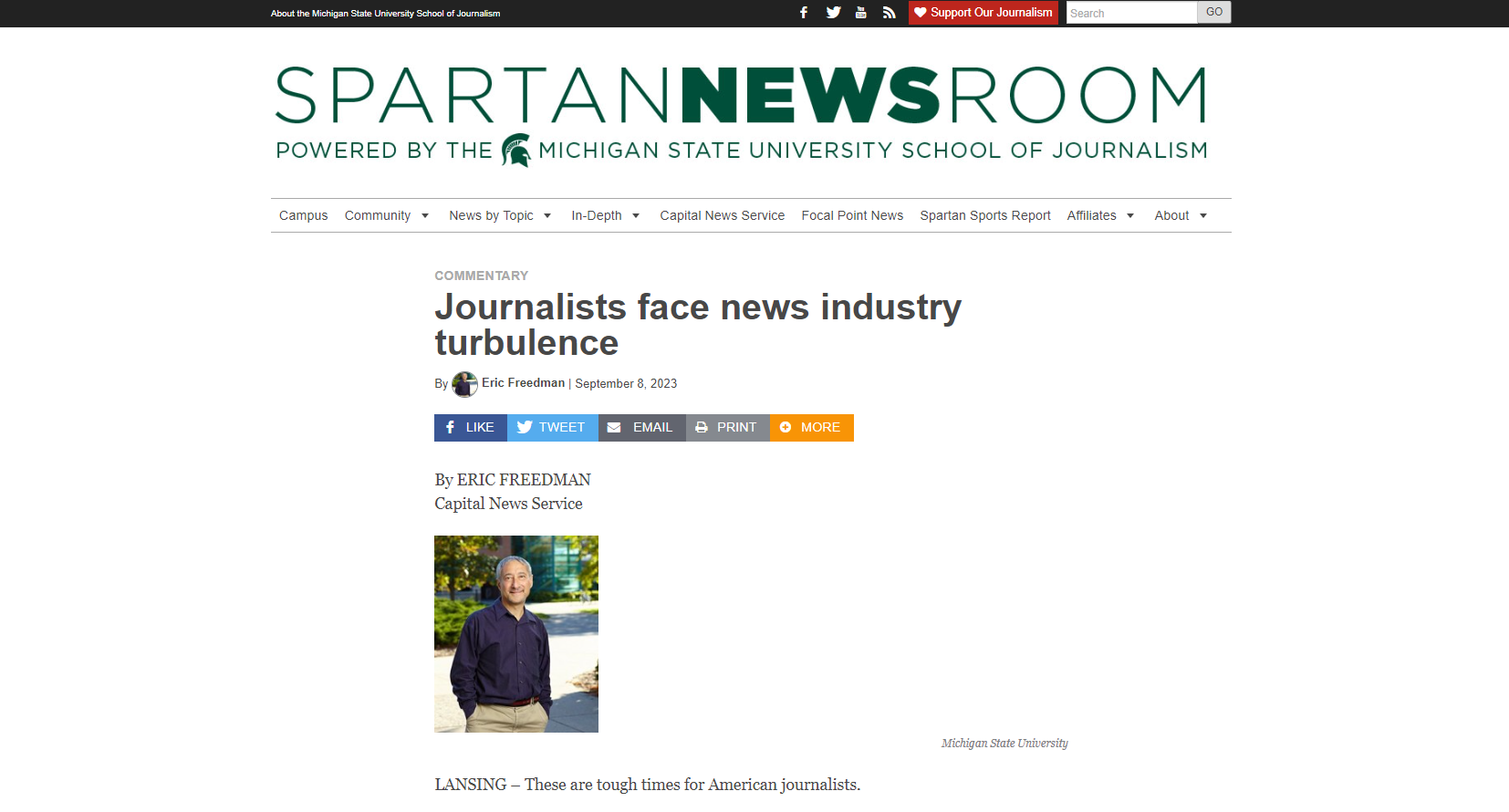Expand the Community dropdown arrow
The height and width of the screenshot is (812, 1509).
click(425, 216)
